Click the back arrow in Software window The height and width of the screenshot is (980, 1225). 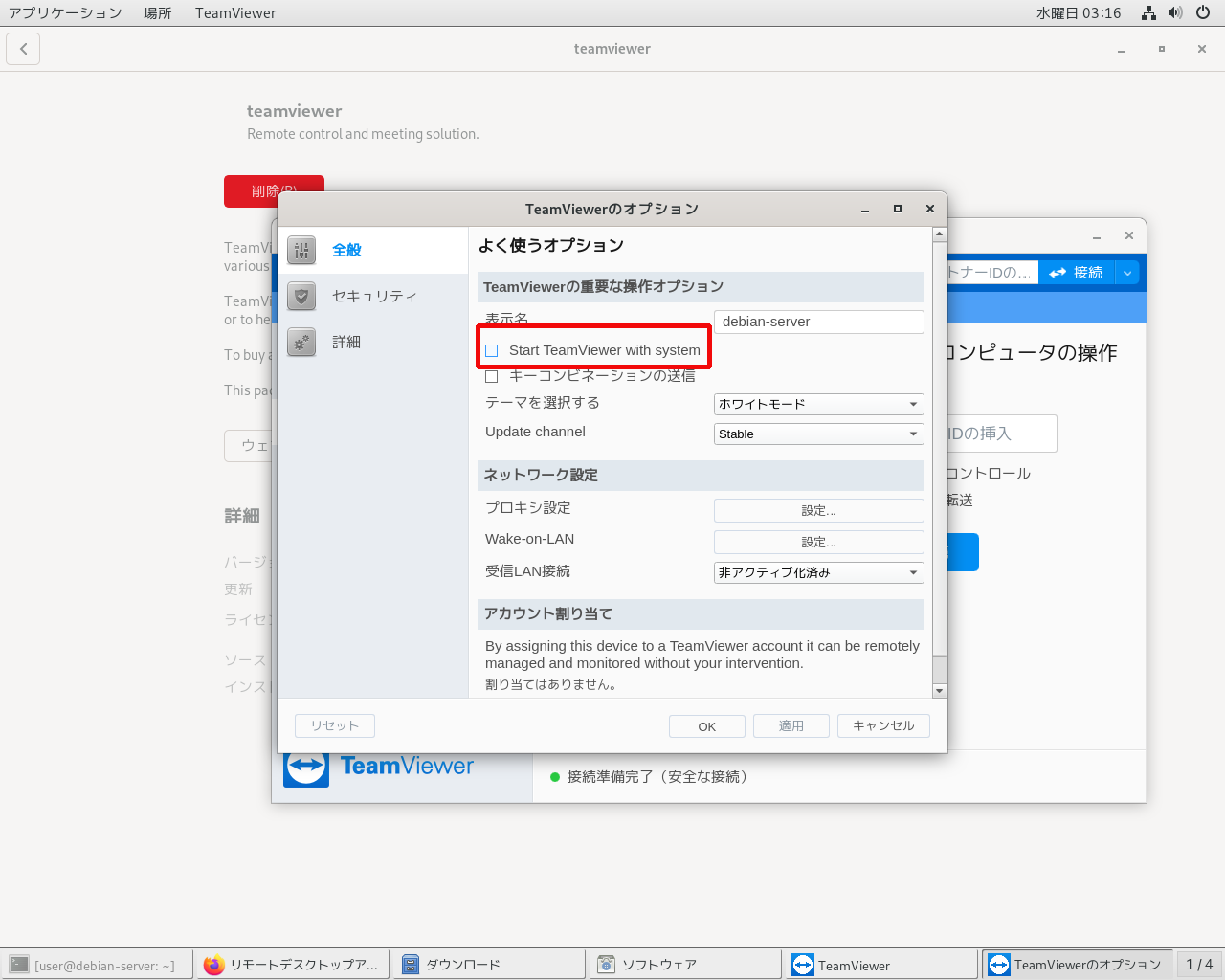click(23, 49)
